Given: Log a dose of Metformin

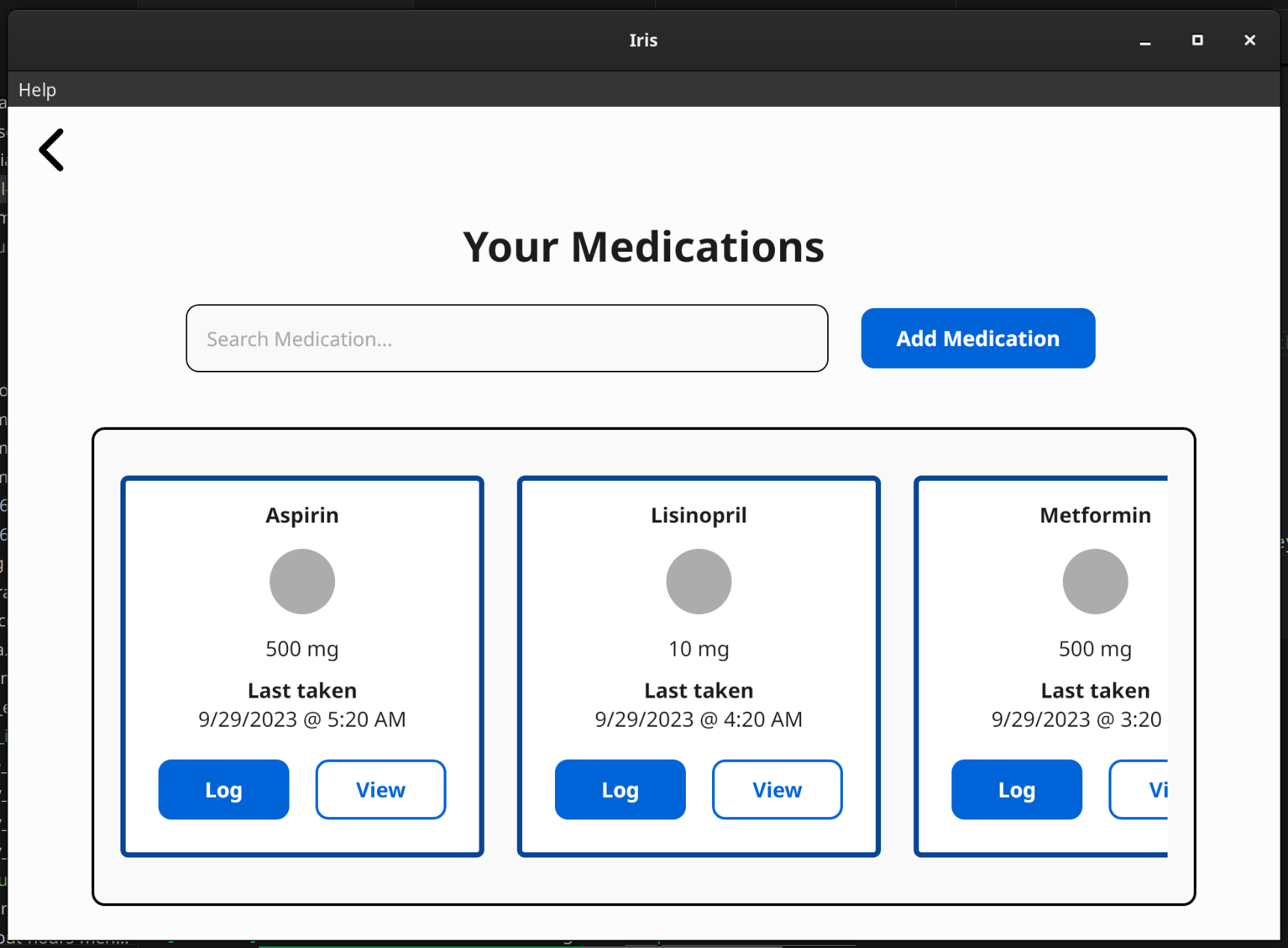Looking at the screenshot, I should coord(1016,790).
